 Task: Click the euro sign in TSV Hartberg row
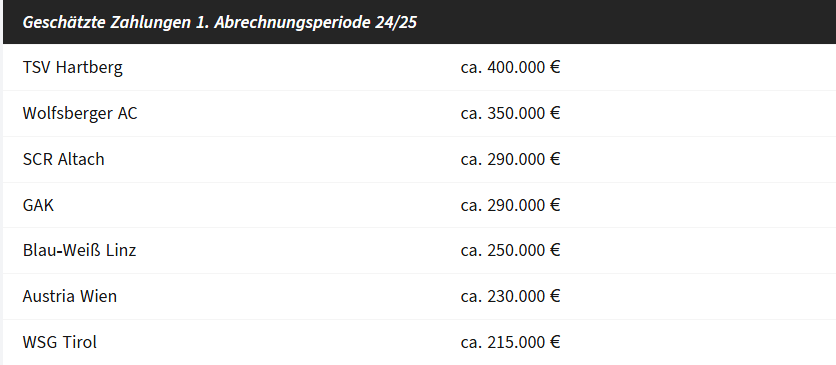pos(555,68)
